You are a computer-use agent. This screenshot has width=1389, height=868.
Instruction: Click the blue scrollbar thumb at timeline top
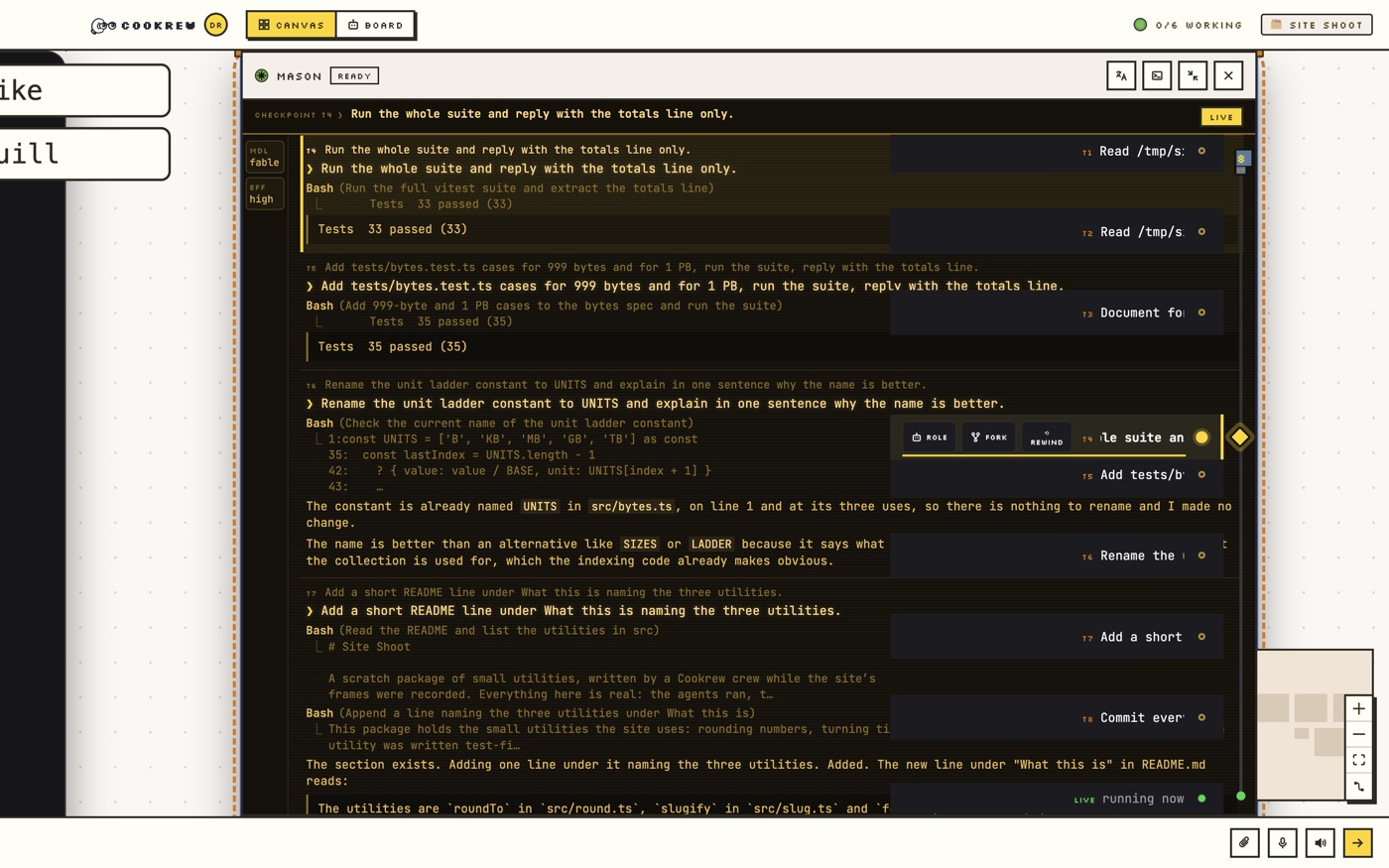[1241, 161]
